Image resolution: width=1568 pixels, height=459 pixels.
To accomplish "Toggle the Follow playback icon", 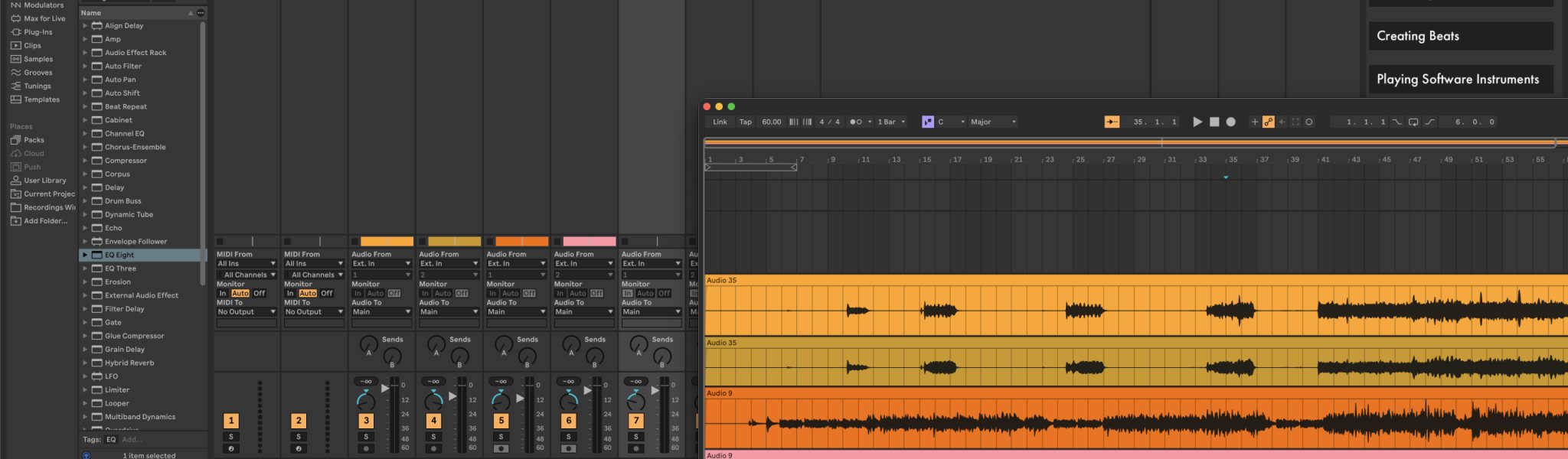I will coord(1112,122).
